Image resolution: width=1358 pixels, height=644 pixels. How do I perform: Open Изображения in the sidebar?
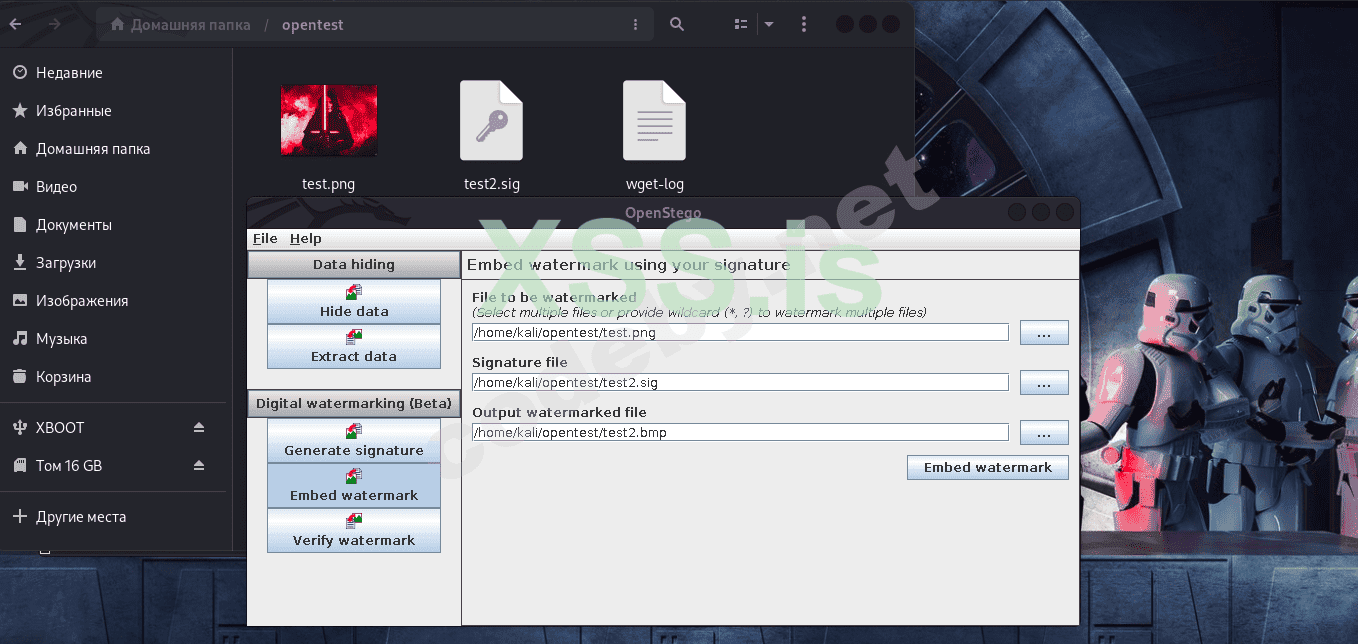click(x=116, y=301)
